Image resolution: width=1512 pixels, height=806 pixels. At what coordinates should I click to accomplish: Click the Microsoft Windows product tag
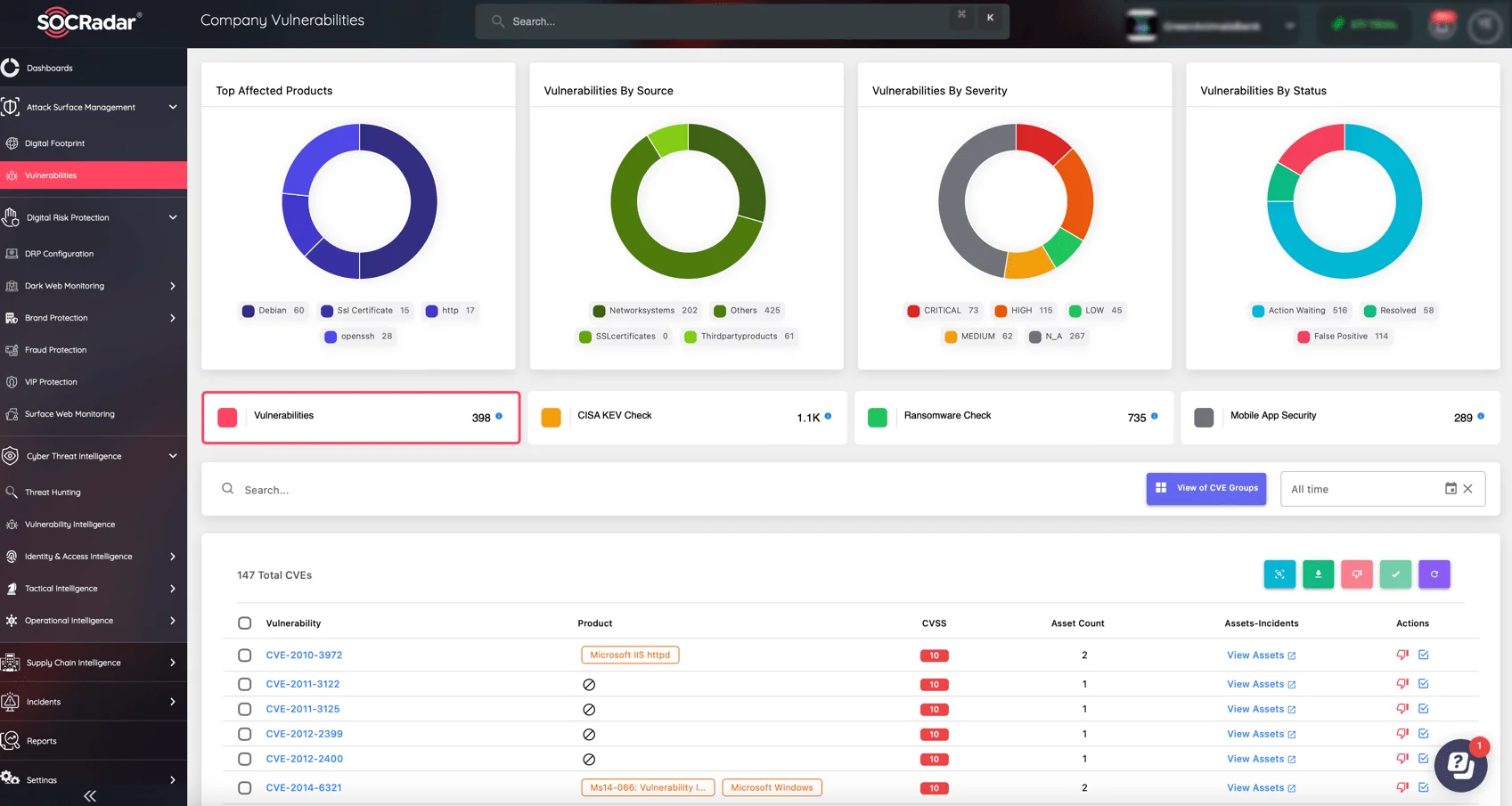772,787
